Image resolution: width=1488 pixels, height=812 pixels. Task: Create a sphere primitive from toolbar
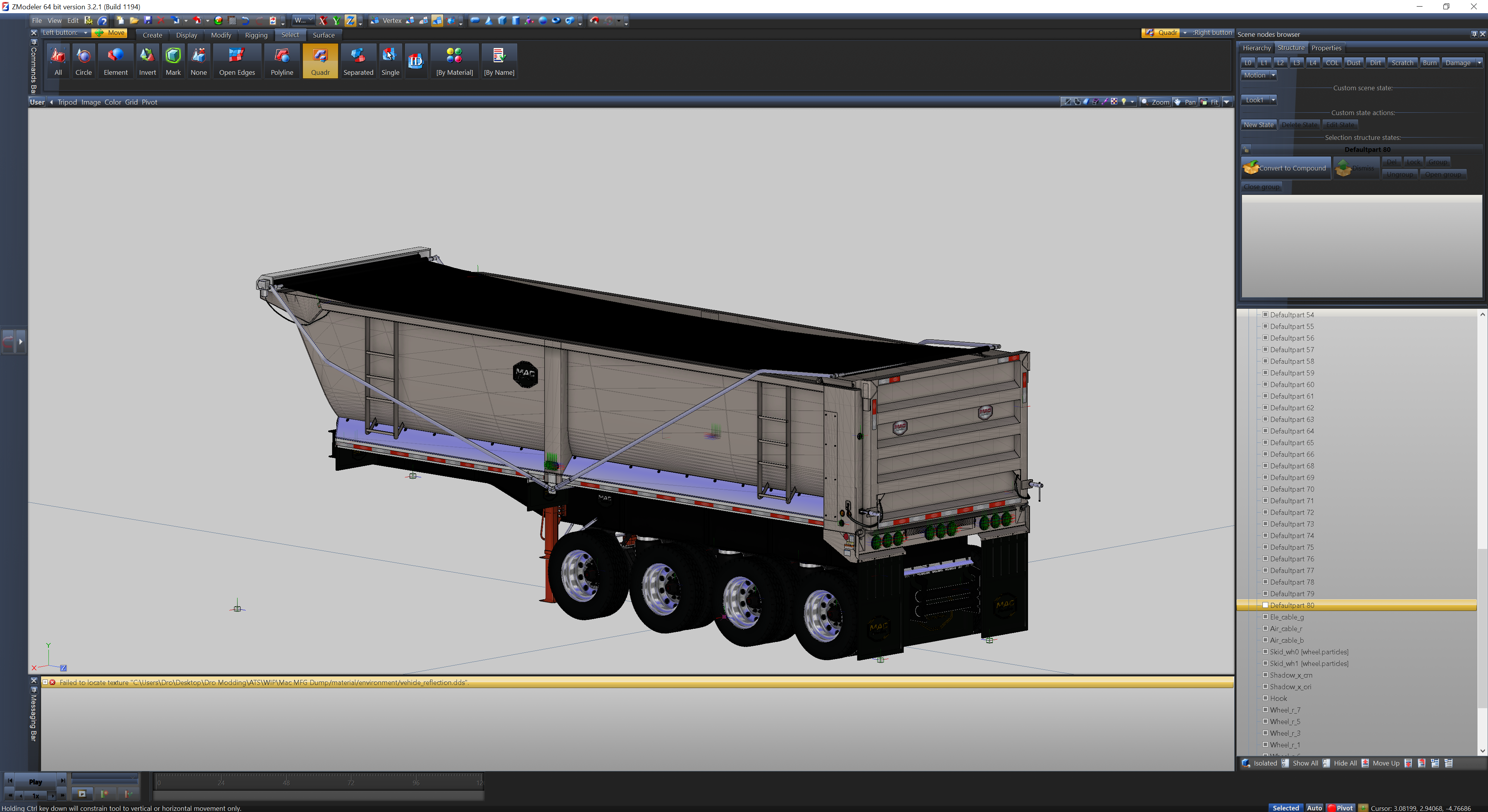pyautogui.click(x=542, y=20)
